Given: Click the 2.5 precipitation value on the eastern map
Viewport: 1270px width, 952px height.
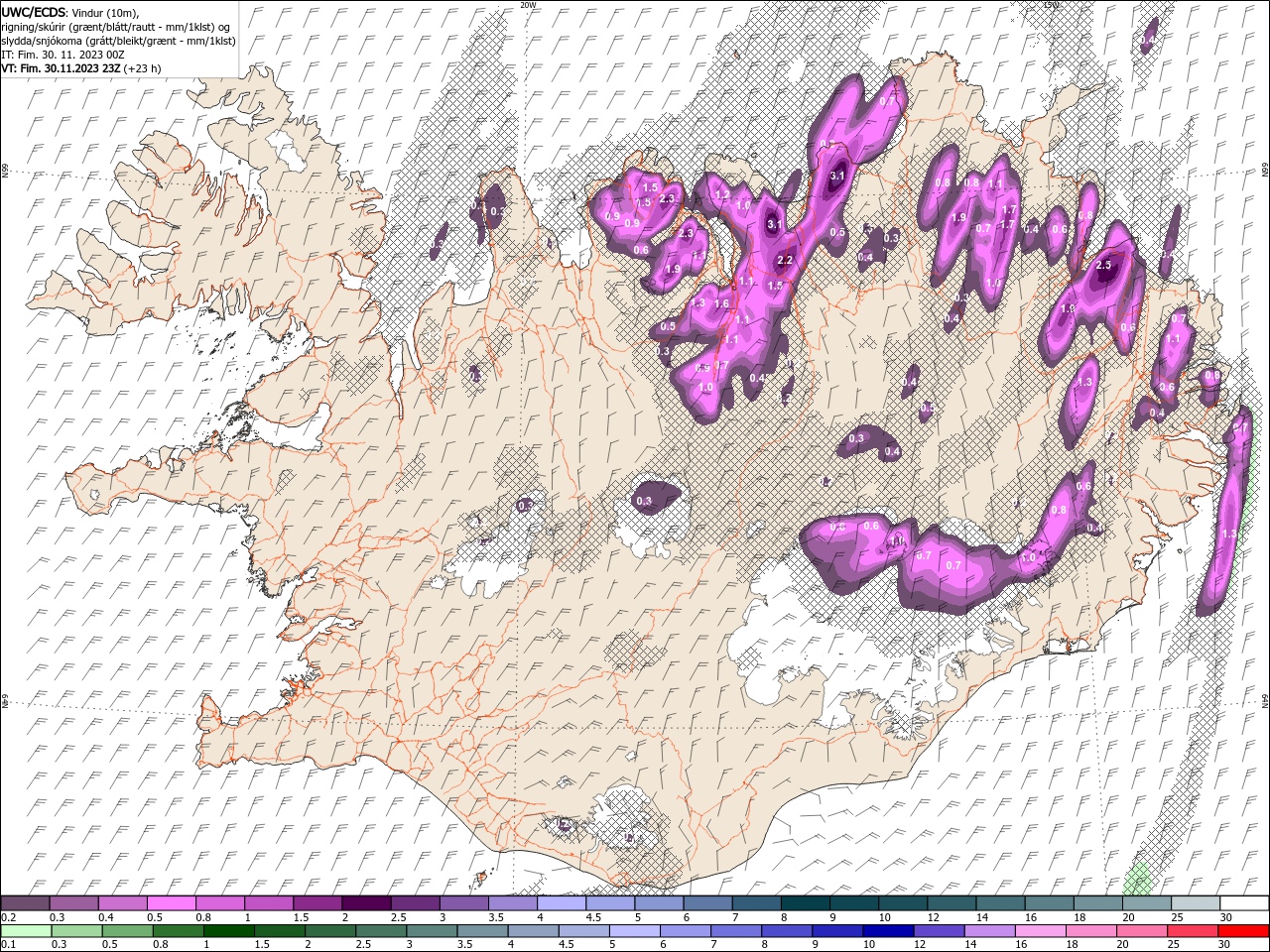Looking at the screenshot, I should tap(1103, 266).
